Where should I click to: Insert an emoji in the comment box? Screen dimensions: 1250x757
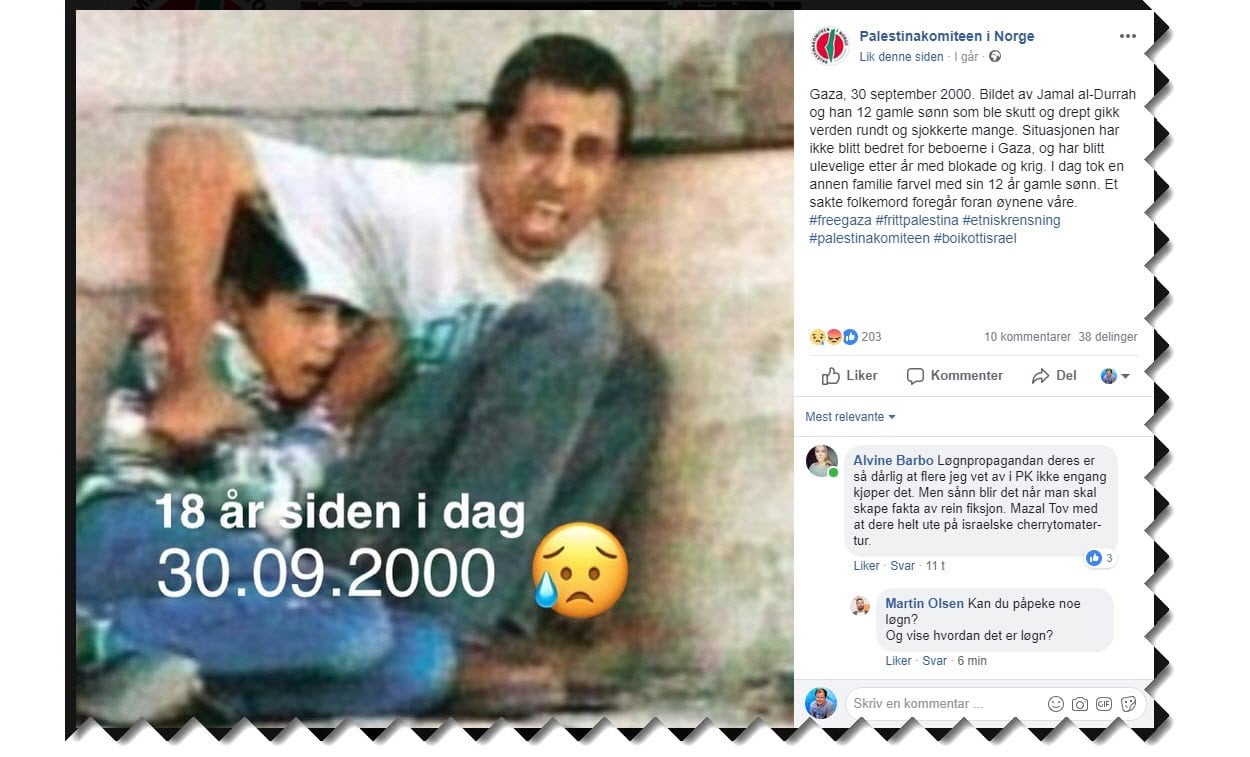click(1056, 704)
